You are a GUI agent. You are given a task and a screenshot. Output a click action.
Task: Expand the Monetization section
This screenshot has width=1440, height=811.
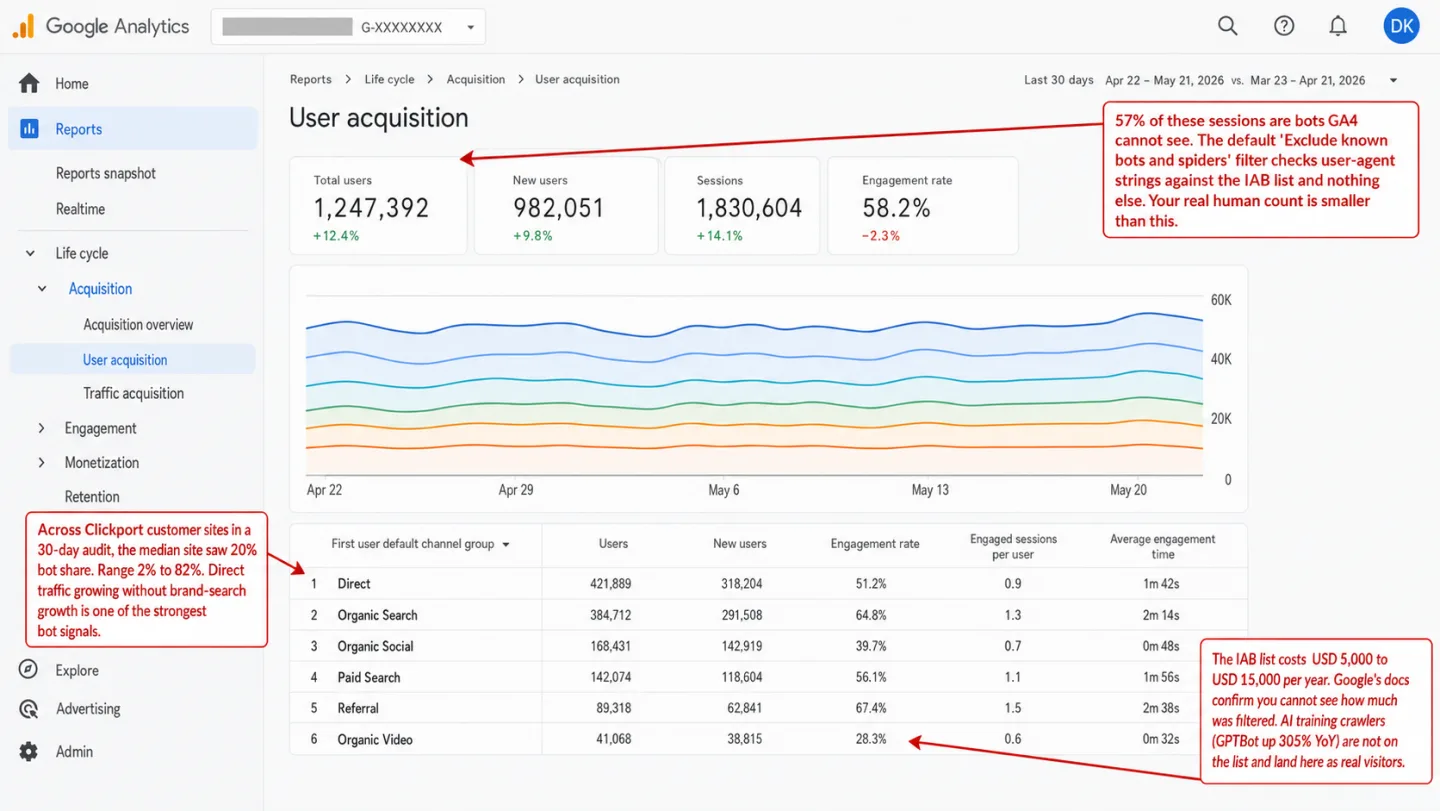coord(42,462)
